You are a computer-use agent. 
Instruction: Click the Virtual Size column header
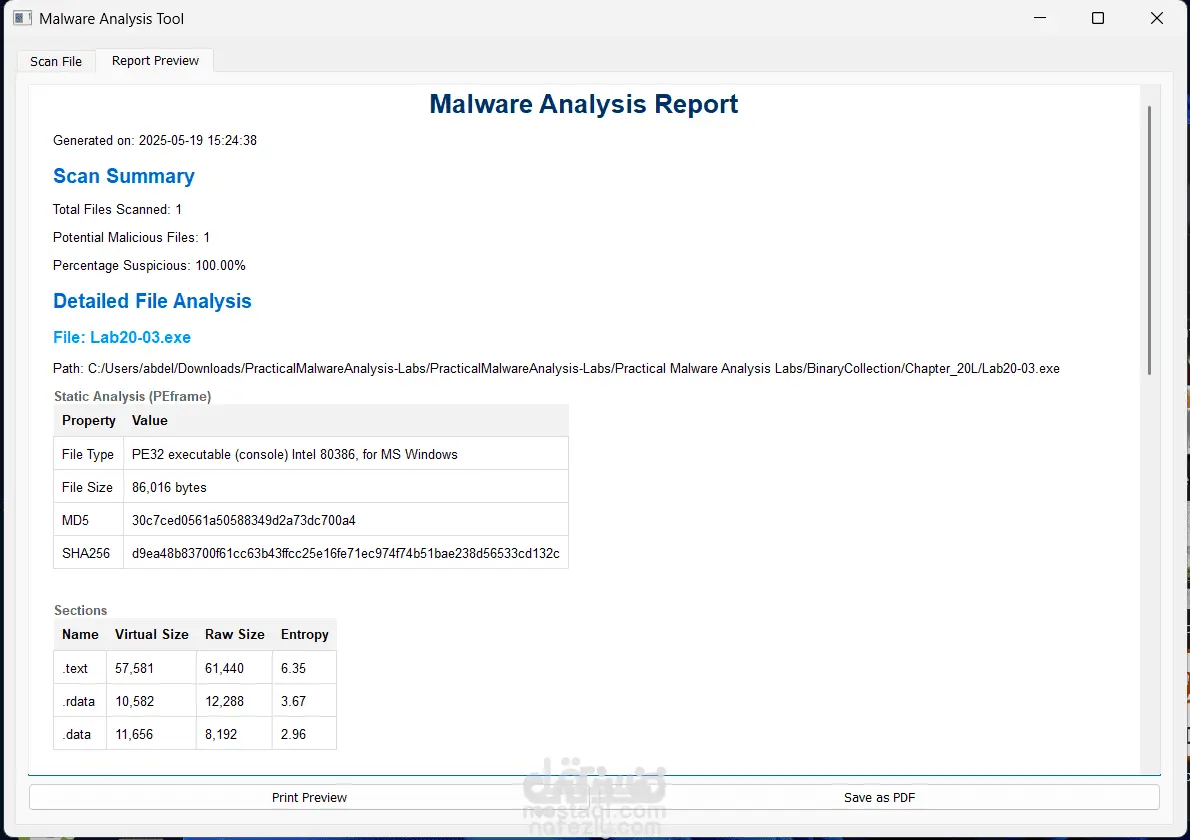click(x=152, y=634)
